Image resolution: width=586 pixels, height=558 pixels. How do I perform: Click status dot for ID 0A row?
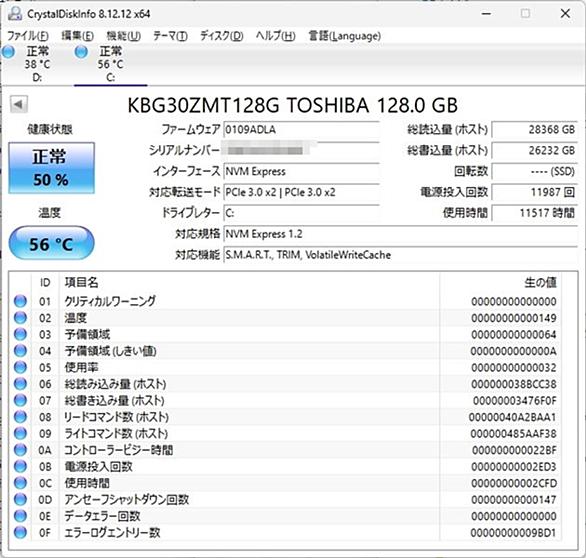tap(20, 450)
